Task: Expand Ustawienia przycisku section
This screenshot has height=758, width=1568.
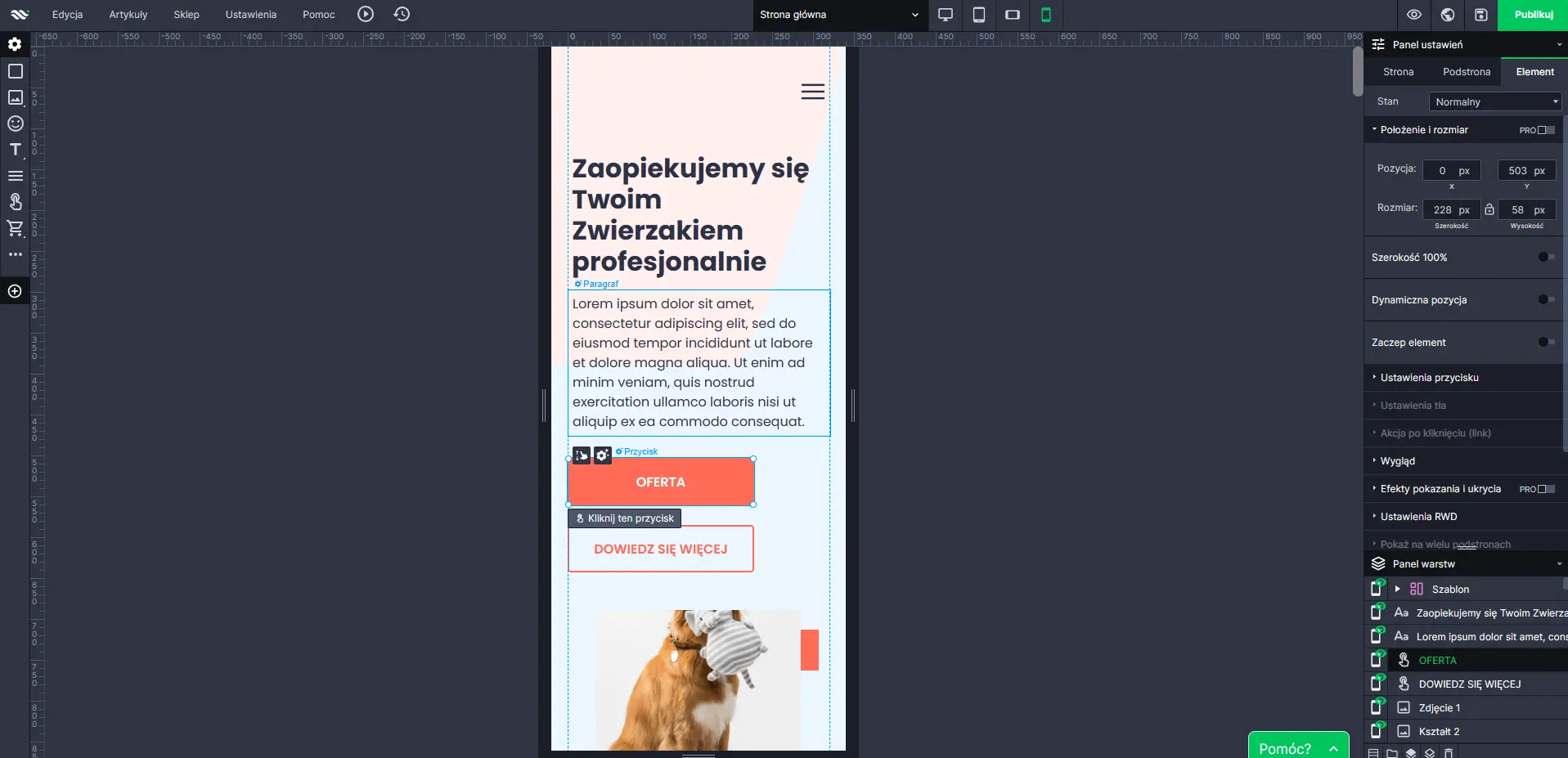Action: (1429, 378)
